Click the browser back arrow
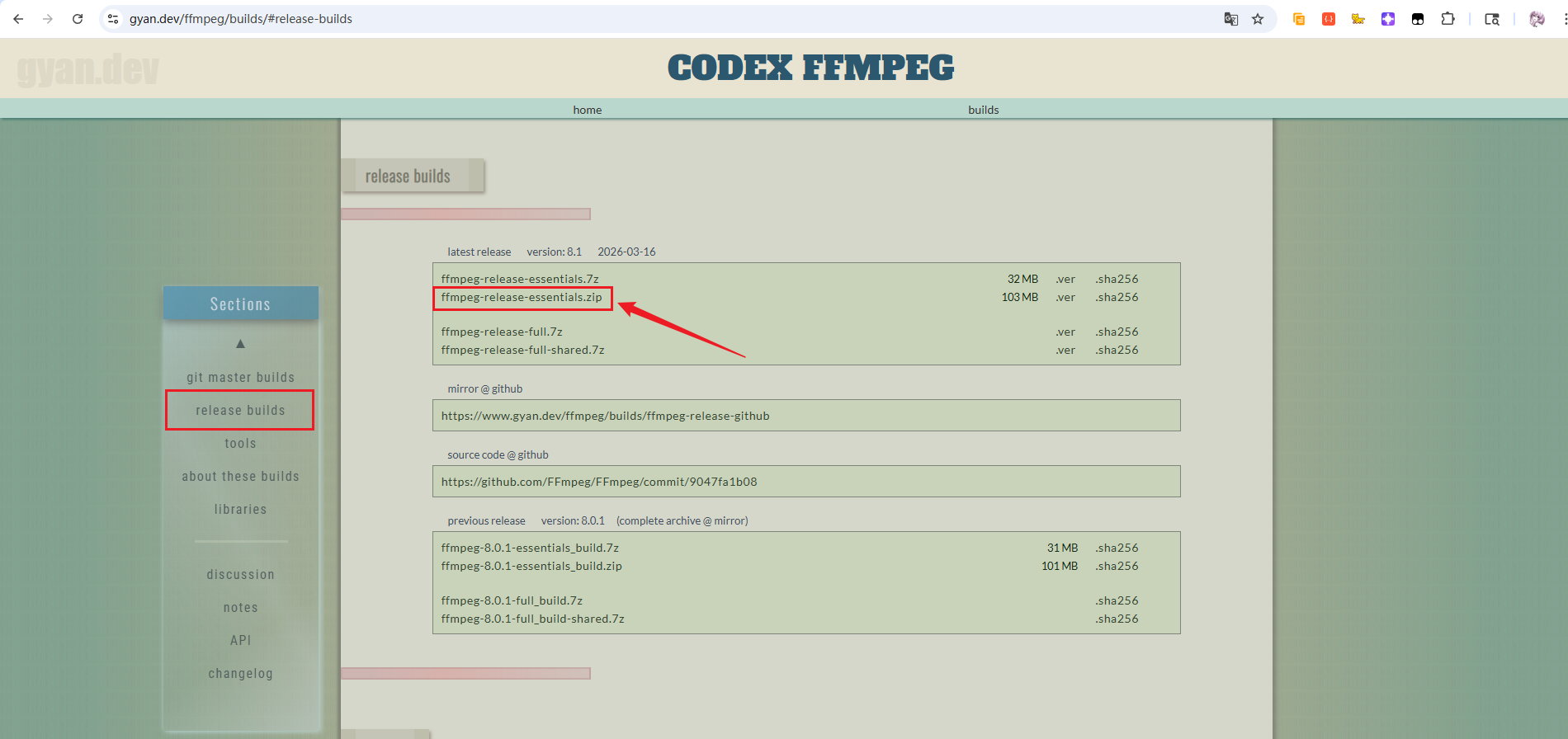The image size is (1568, 739). [18, 19]
